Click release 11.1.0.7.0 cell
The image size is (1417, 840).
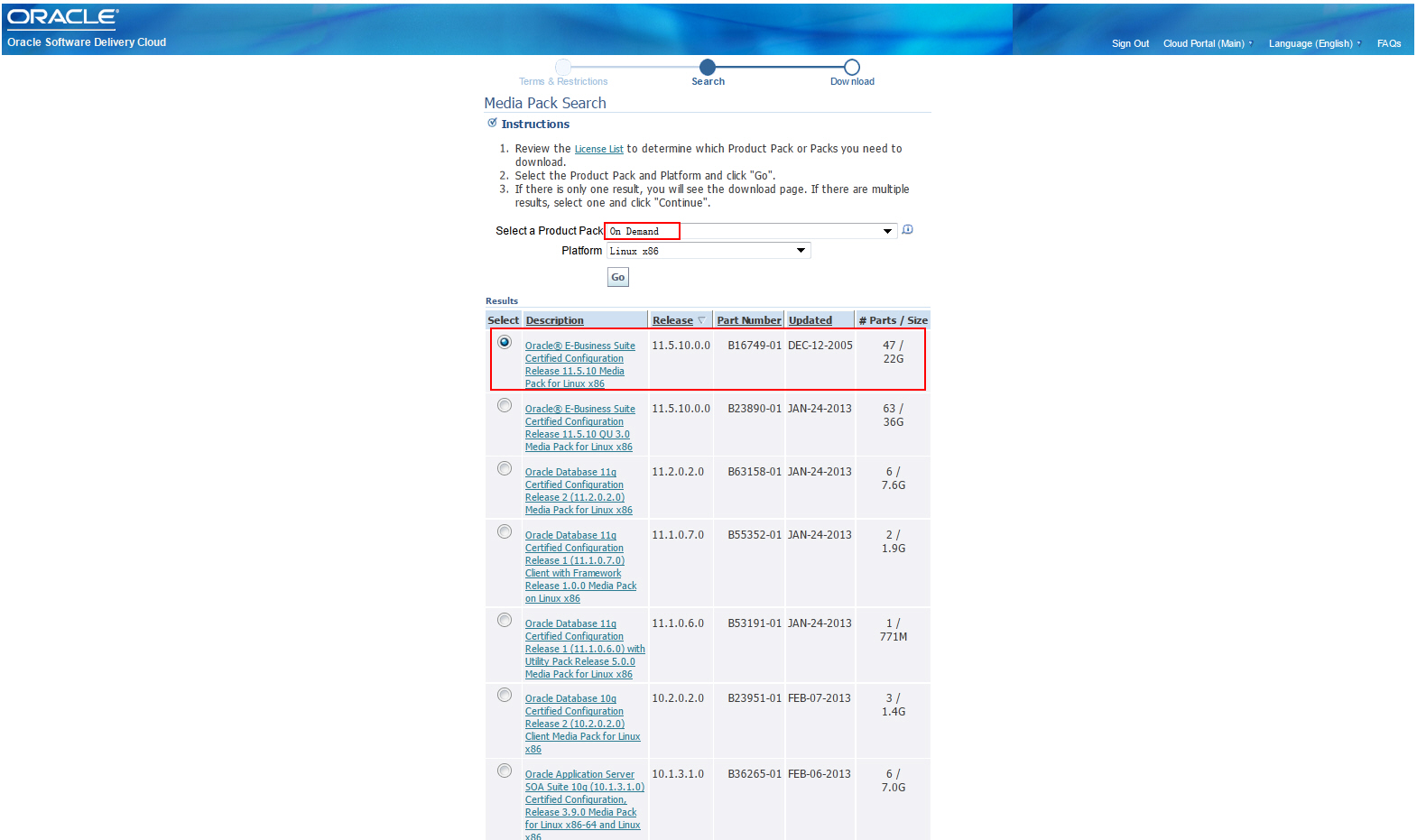click(678, 535)
